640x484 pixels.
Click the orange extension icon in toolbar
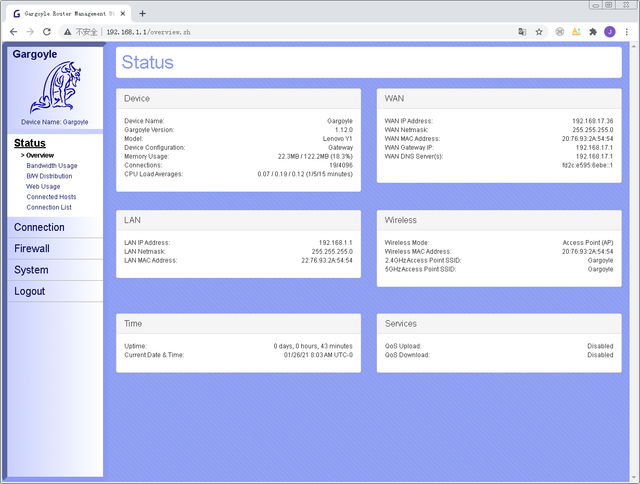[x=576, y=32]
